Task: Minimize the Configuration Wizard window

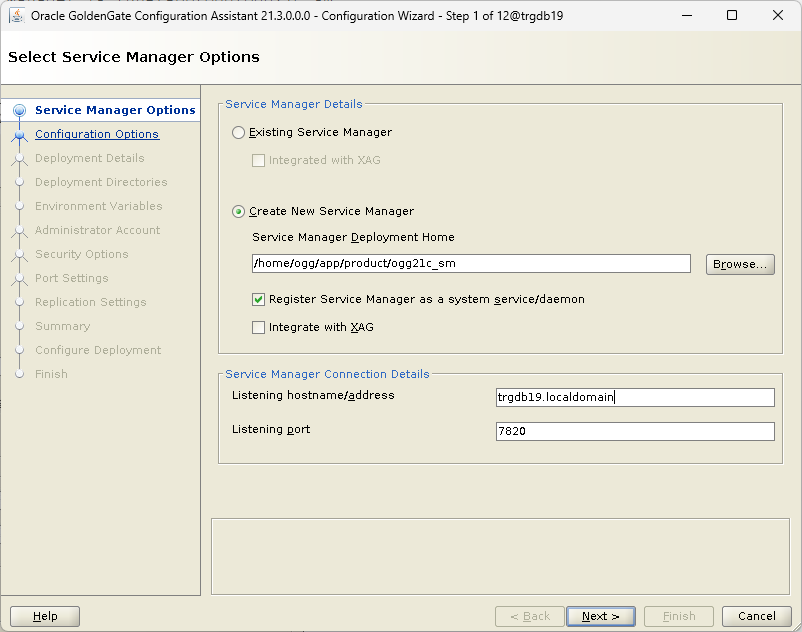Action: coord(687,15)
